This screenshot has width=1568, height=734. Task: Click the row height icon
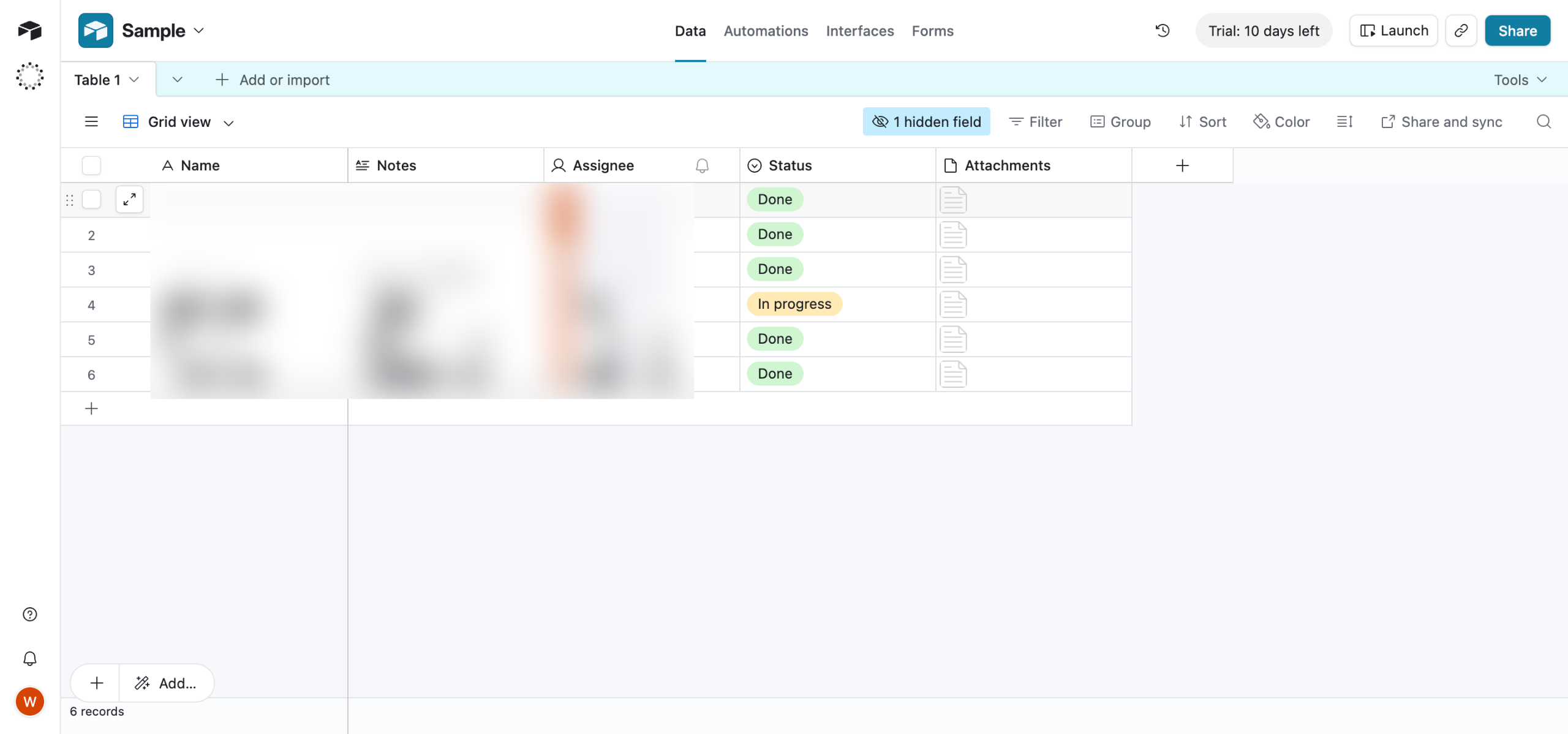(x=1344, y=122)
